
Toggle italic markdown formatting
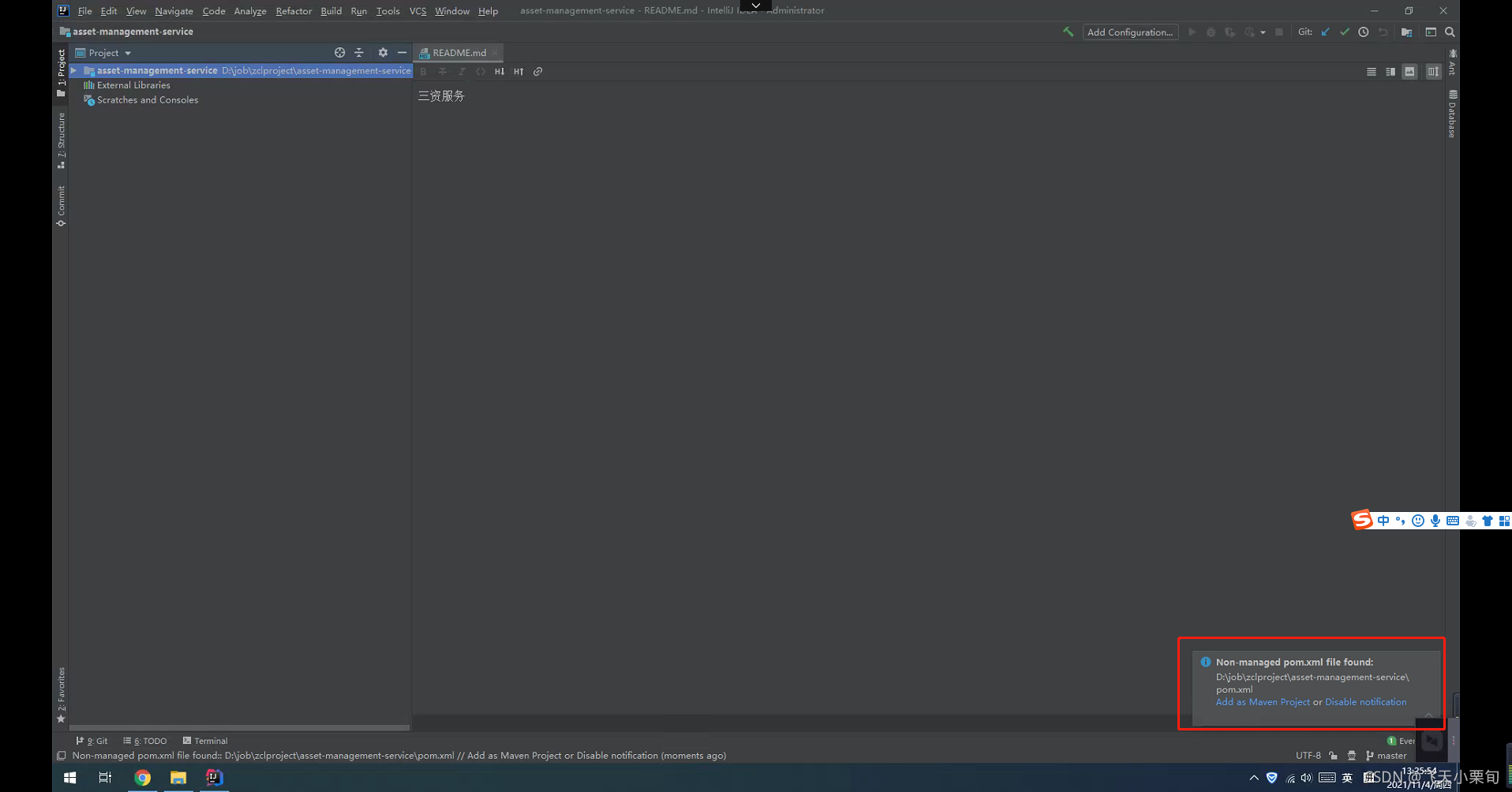(x=462, y=72)
